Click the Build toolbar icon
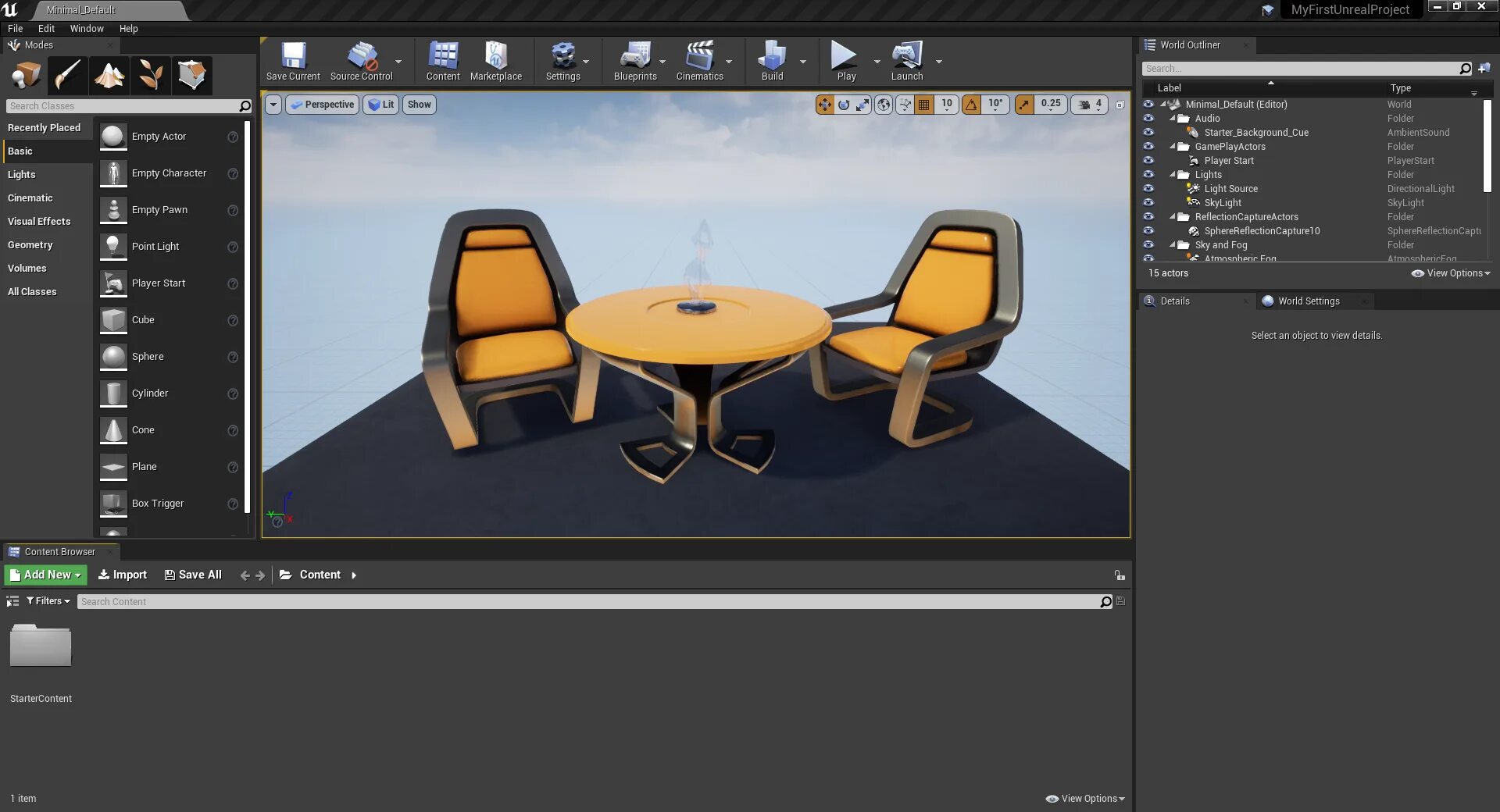 772,61
